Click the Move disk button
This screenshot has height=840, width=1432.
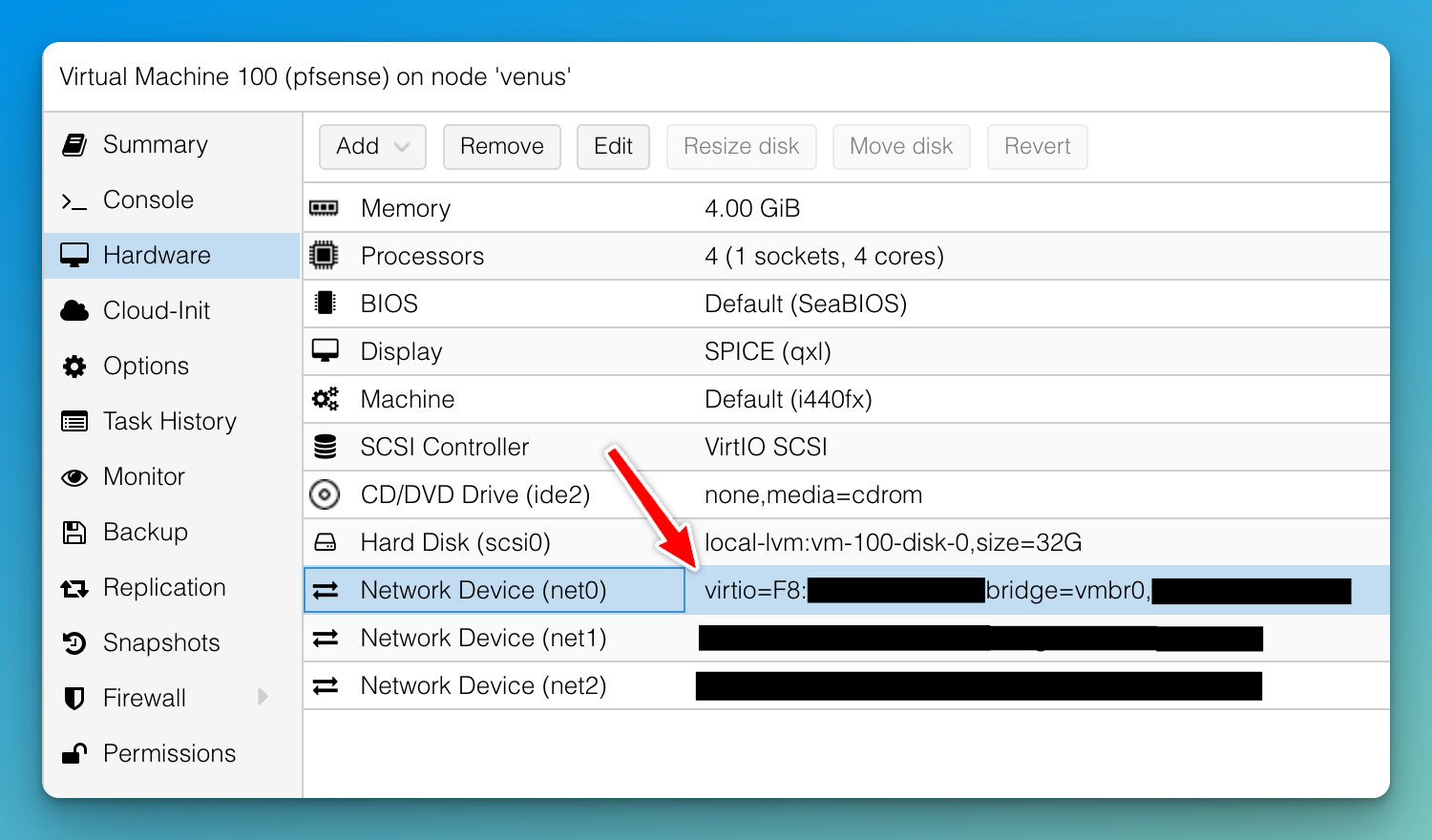(x=901, y=147)
